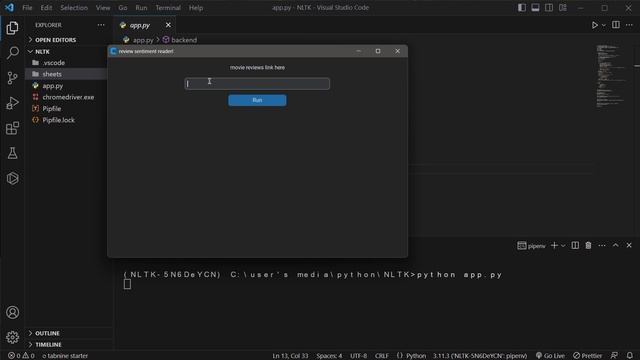
Task: Select chromedriver.exe in the explorer
Action: [67, 97]
